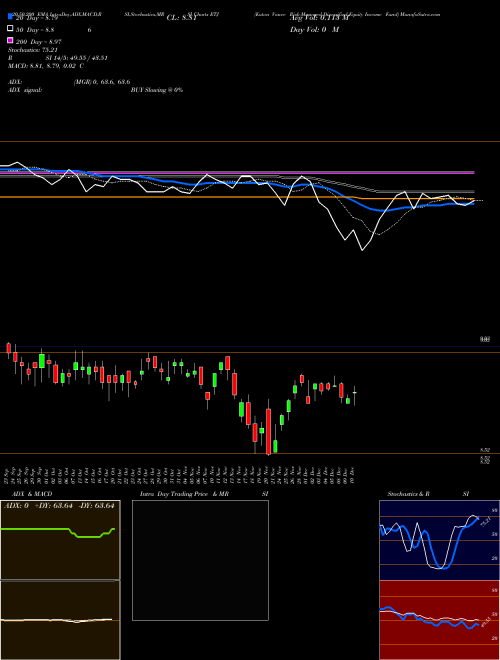This screenshot has width=500, height=660.
Task: Select the '200 Day = 8.97' legend text
Action: (x=39, y=42)
